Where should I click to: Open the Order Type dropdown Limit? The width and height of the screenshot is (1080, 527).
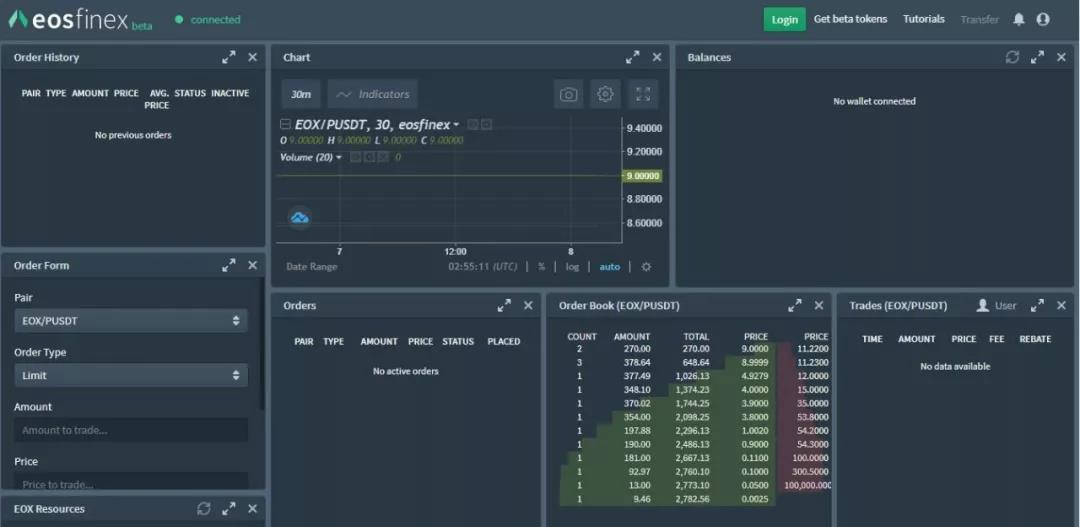pyautogui.click(x=131, y=375)
